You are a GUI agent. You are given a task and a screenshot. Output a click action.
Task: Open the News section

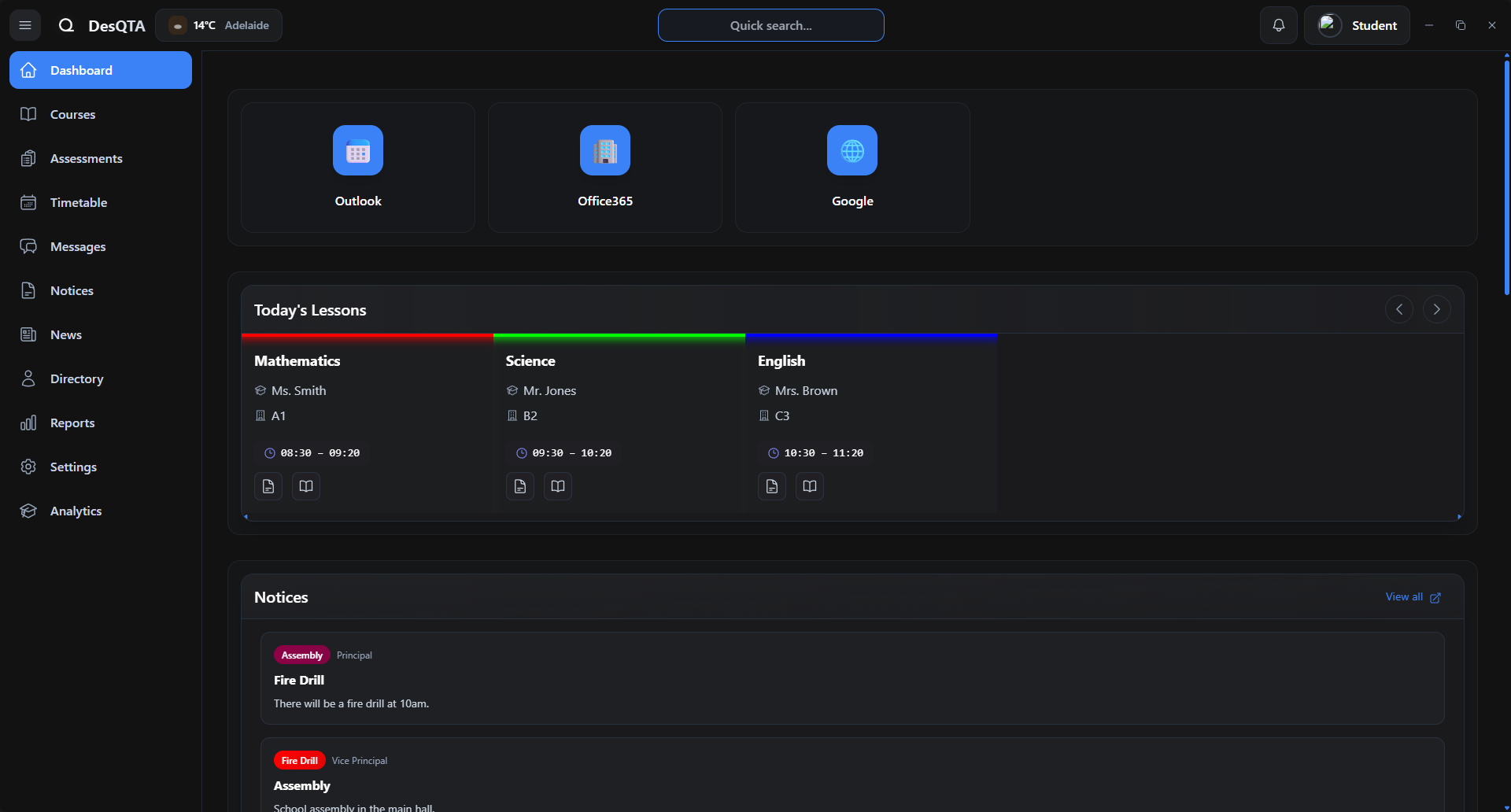[x=65, y=334]
